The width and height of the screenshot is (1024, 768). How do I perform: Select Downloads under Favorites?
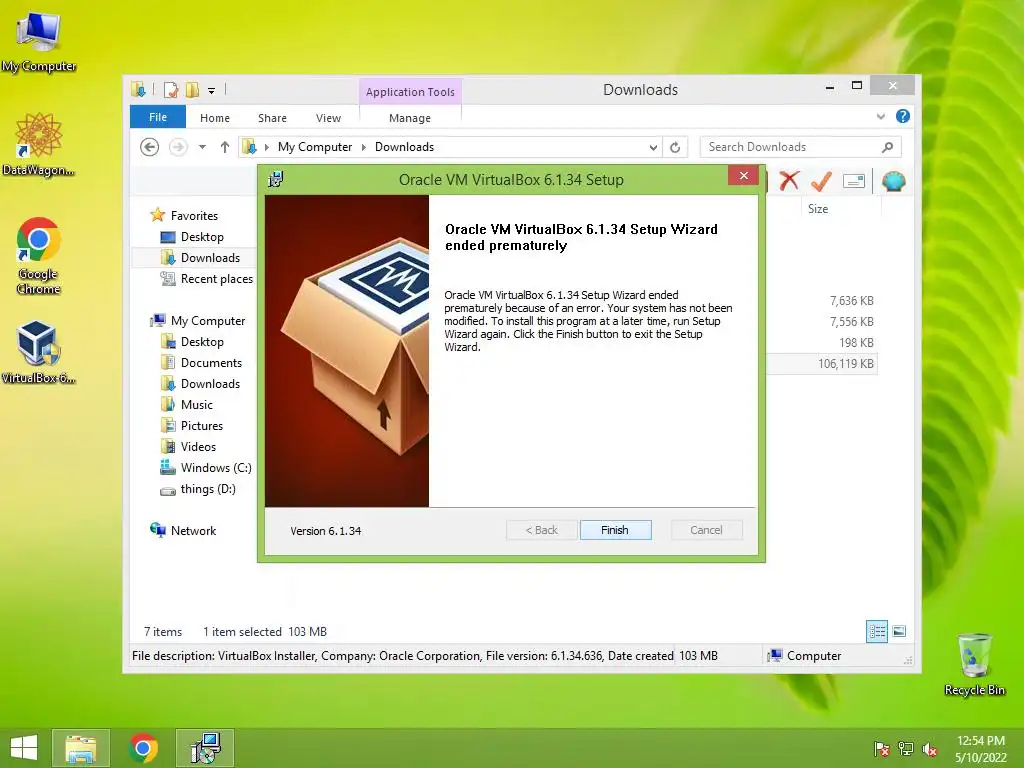point(210,258)
